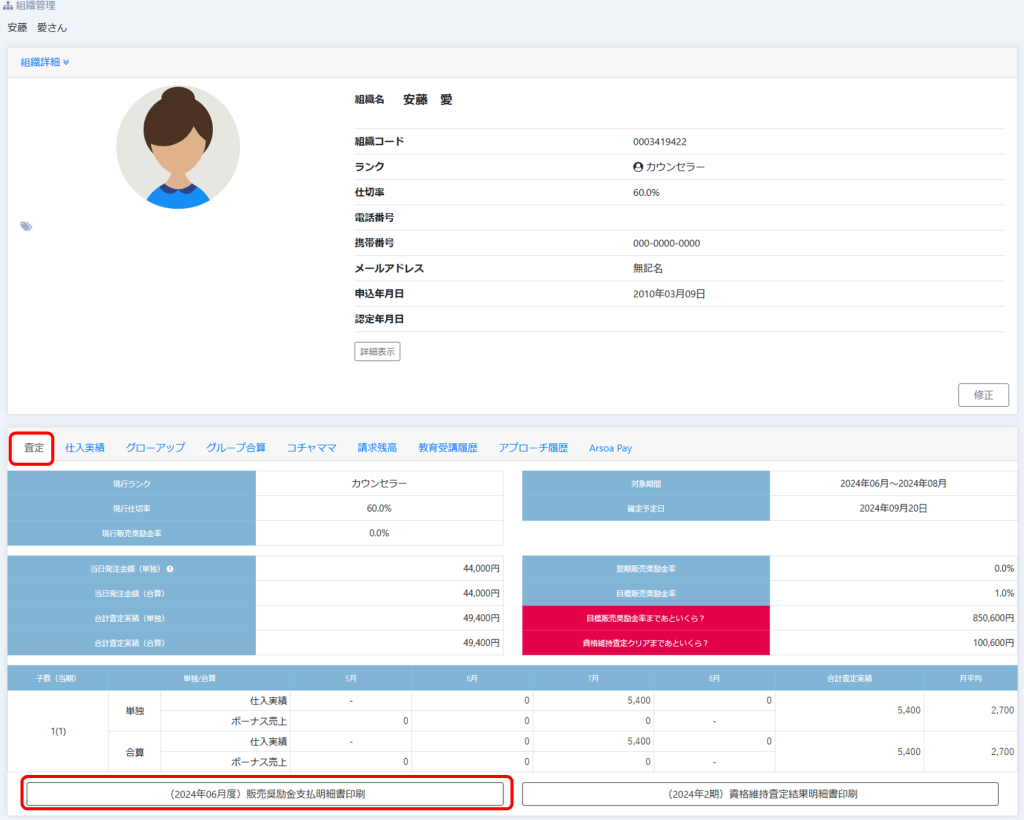Open the Arsoa Pay tab

(610, 448)
